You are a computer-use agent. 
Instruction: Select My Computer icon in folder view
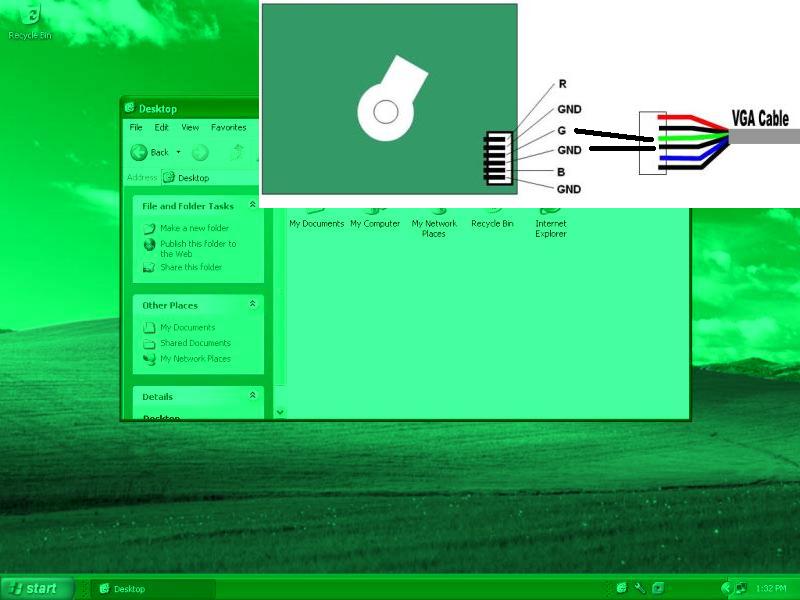[x=375, y=219]
